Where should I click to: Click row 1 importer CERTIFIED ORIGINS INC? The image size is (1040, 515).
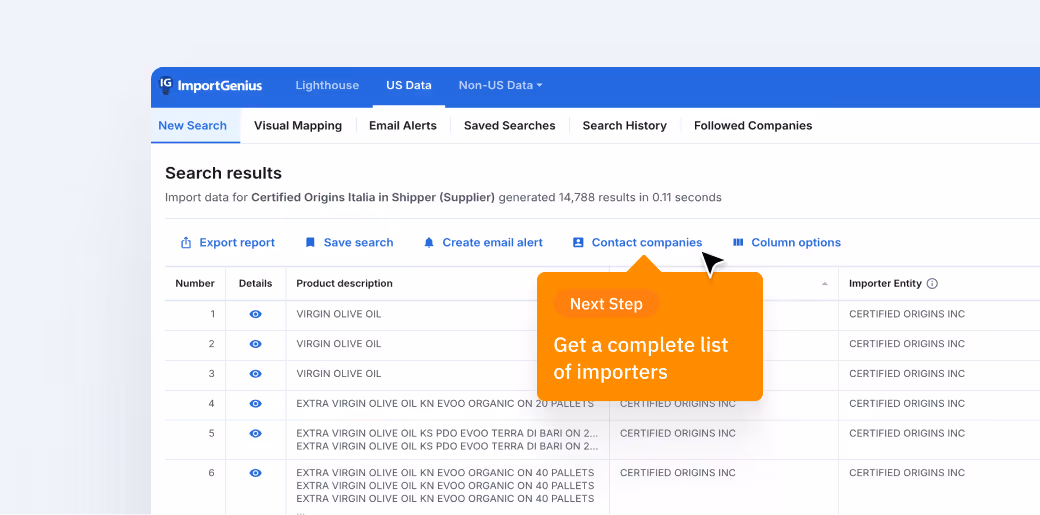(x=907, y=315)
